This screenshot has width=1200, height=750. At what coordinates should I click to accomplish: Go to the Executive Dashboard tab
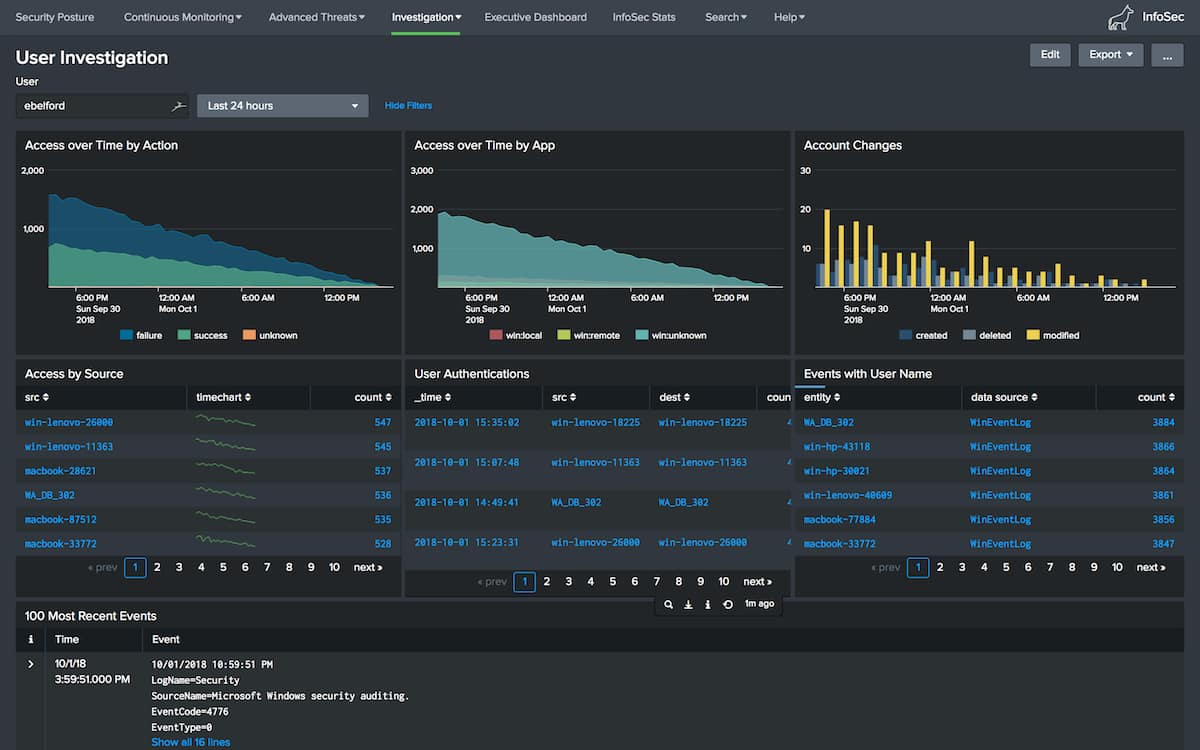[x=535, y=17]
